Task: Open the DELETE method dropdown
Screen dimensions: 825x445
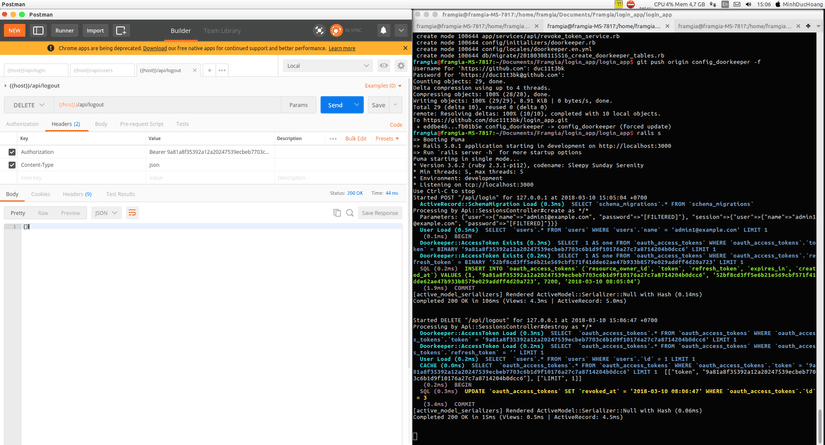Action: point(29,105)
